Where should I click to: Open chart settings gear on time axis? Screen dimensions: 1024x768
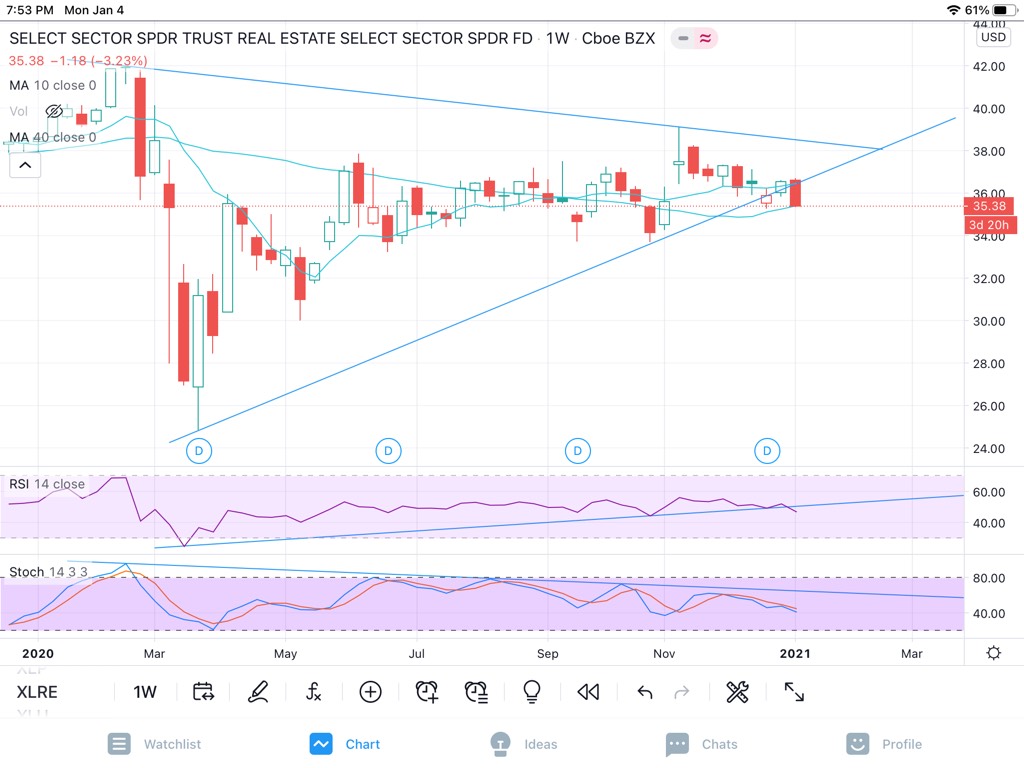pos(993,652)
